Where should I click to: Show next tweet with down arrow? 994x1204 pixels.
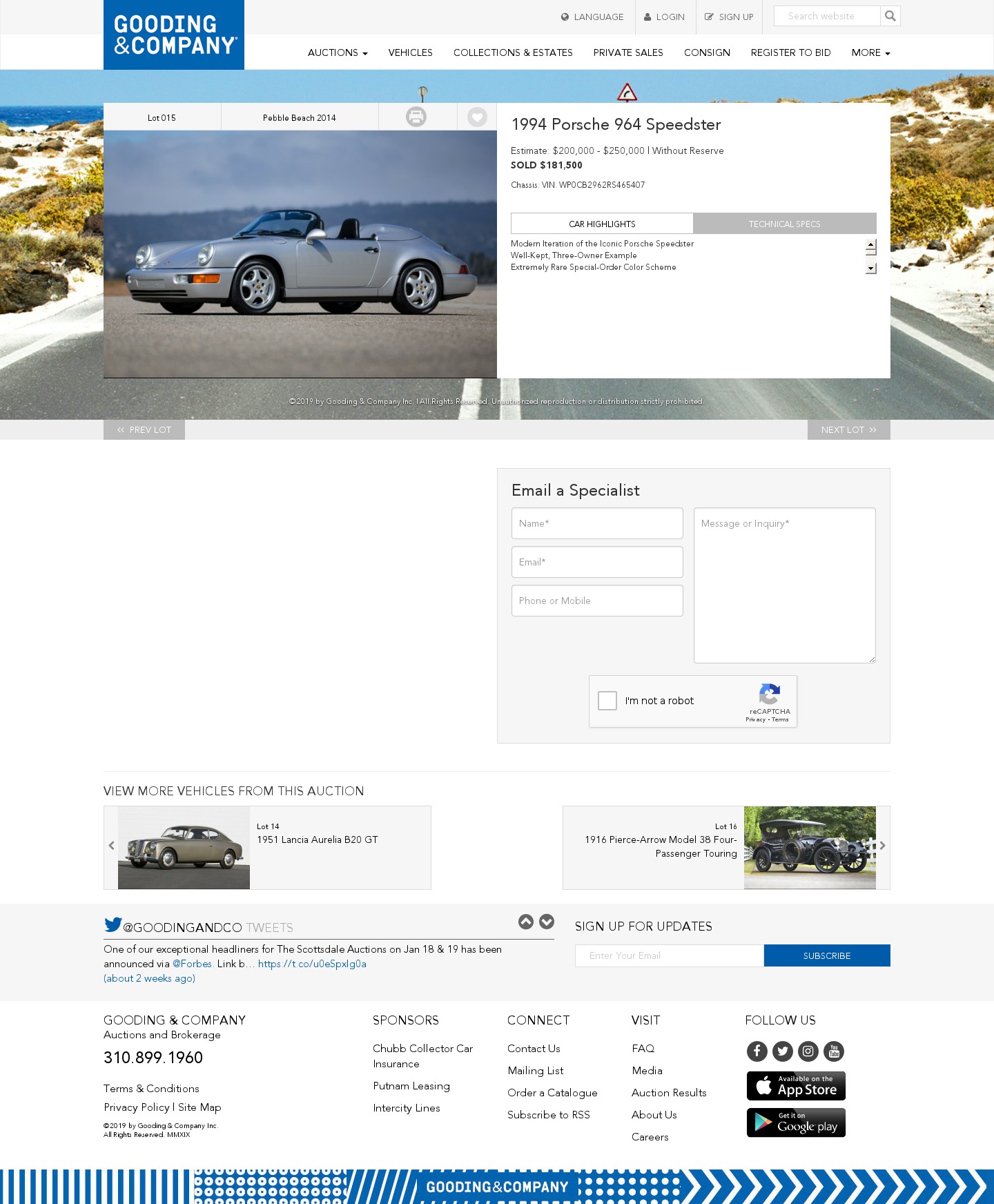point(547,922)
